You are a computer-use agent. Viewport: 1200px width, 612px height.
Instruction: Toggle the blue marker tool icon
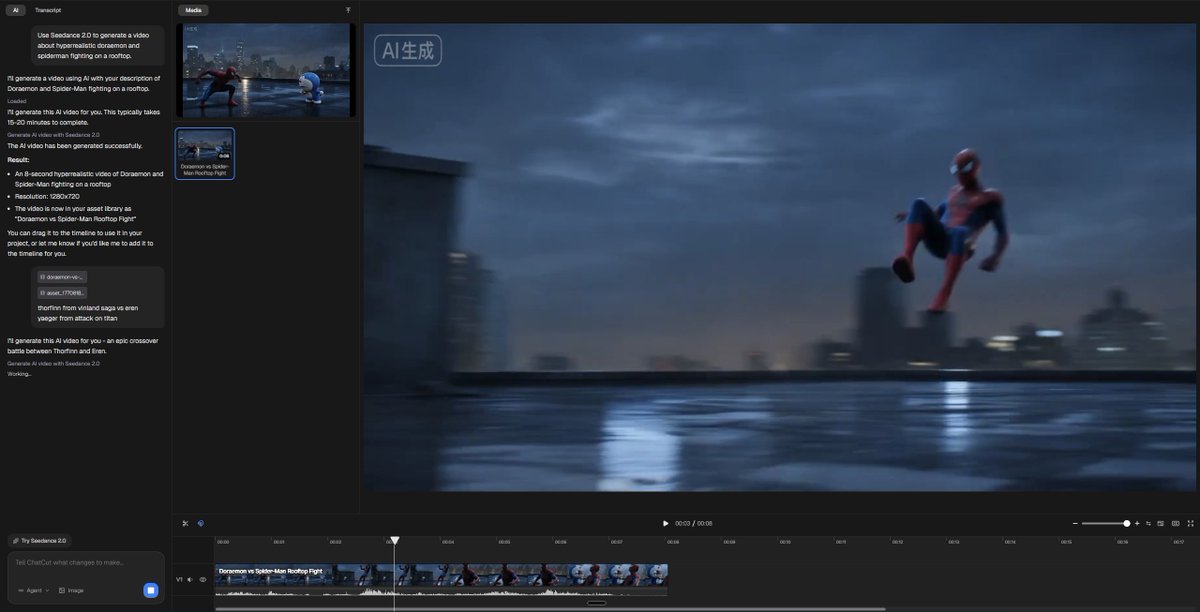(x=200, y=523)
